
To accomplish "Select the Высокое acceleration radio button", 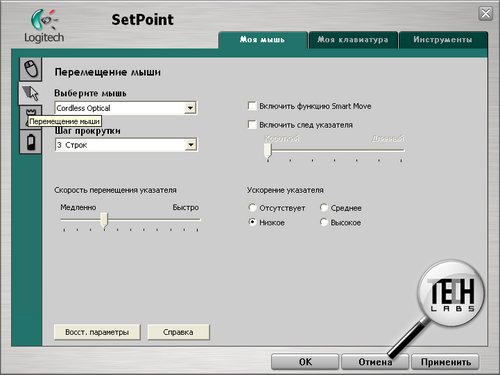I will pyautogui.click(x=324, y=222).
